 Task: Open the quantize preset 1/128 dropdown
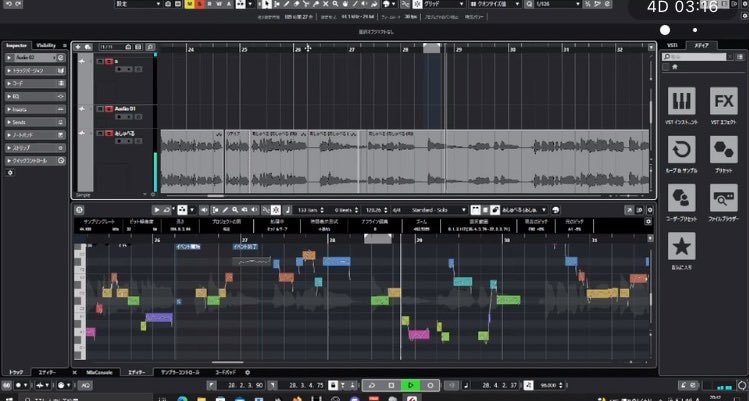click(x=558, y=4)
